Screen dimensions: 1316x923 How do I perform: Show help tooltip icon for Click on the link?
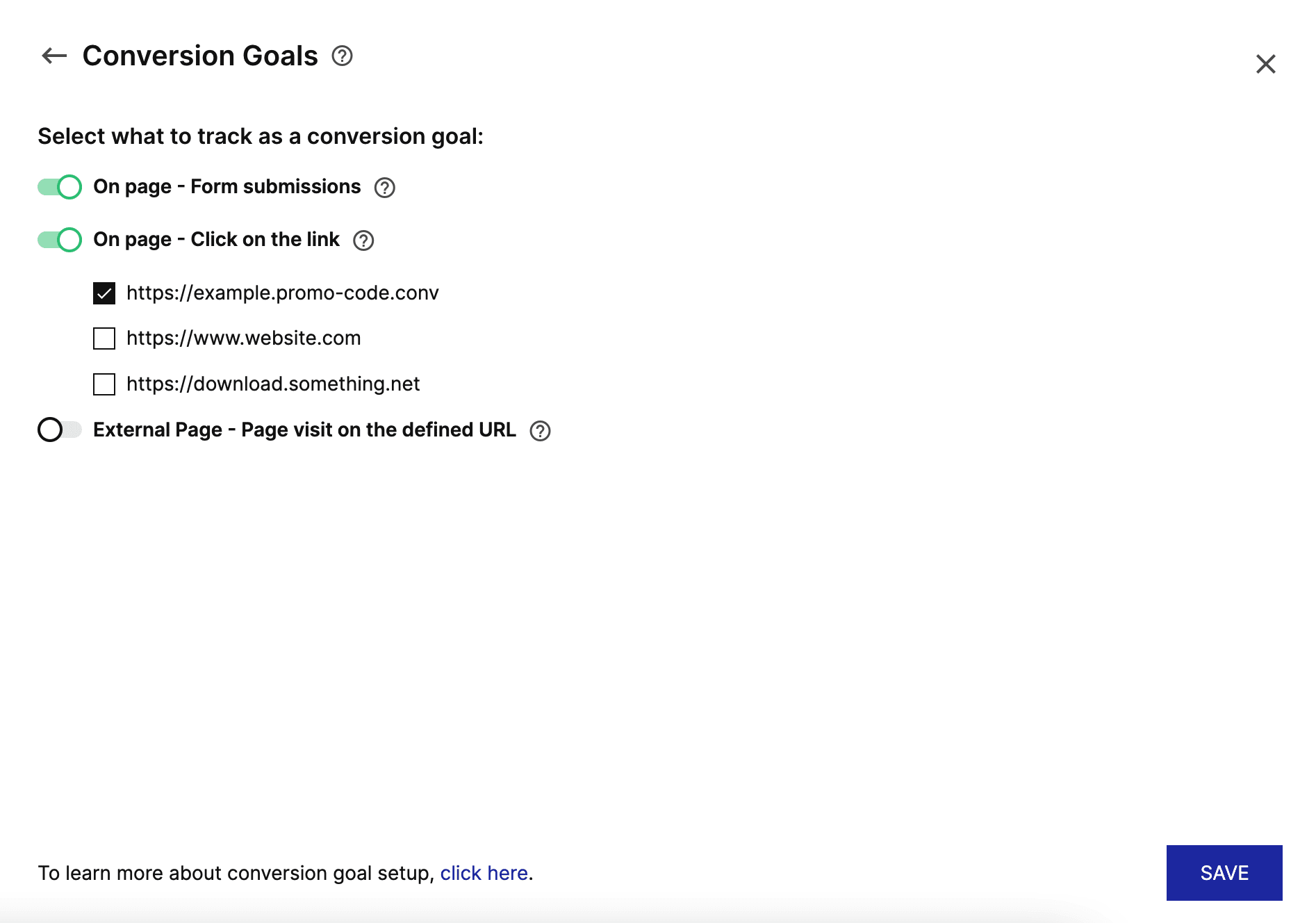pos(363,240)
